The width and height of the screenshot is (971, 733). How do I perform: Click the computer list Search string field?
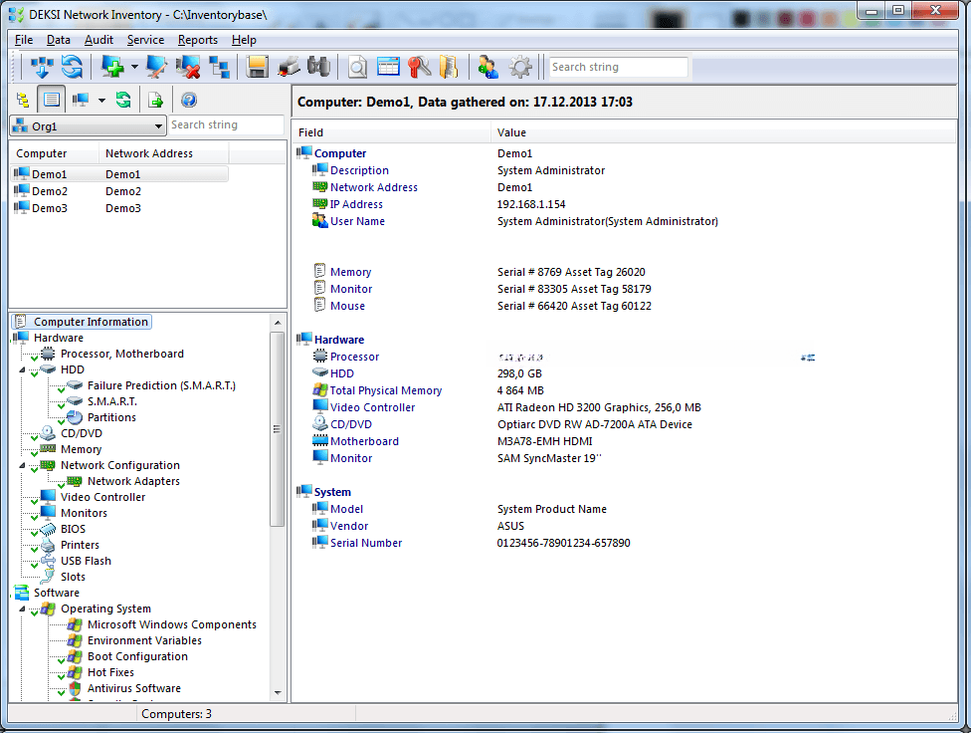click(x=226, y=125)
